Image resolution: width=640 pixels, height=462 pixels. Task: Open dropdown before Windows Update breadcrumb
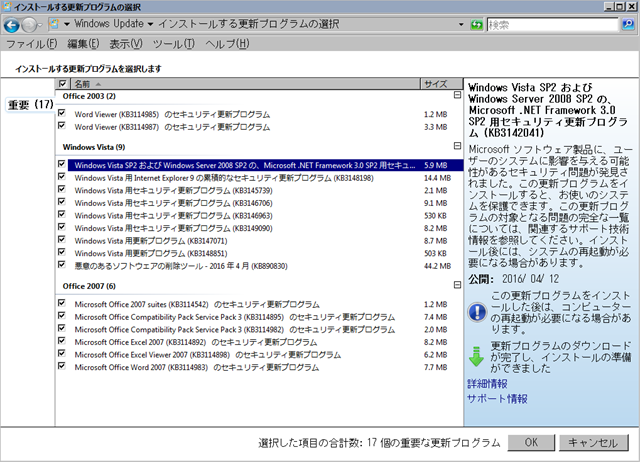point(67,24)
